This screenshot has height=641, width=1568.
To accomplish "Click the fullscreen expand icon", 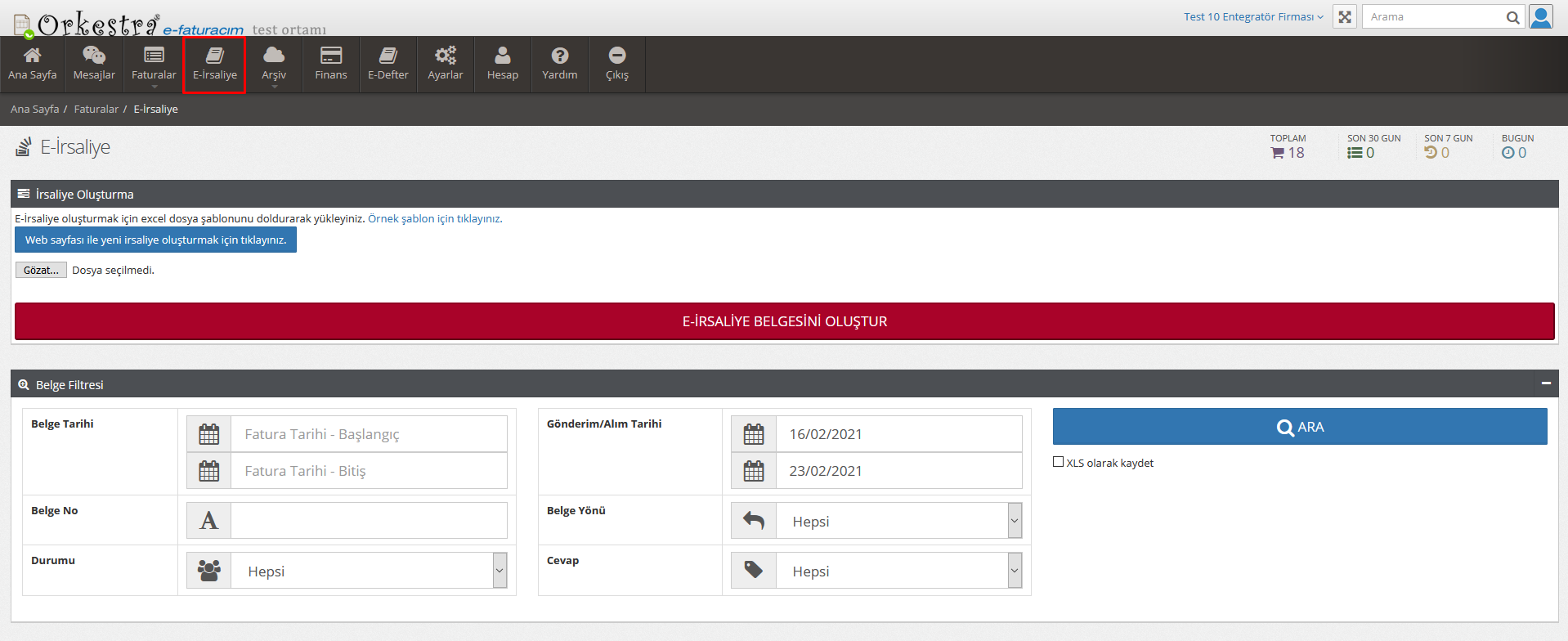I will tap(1345, 17).
